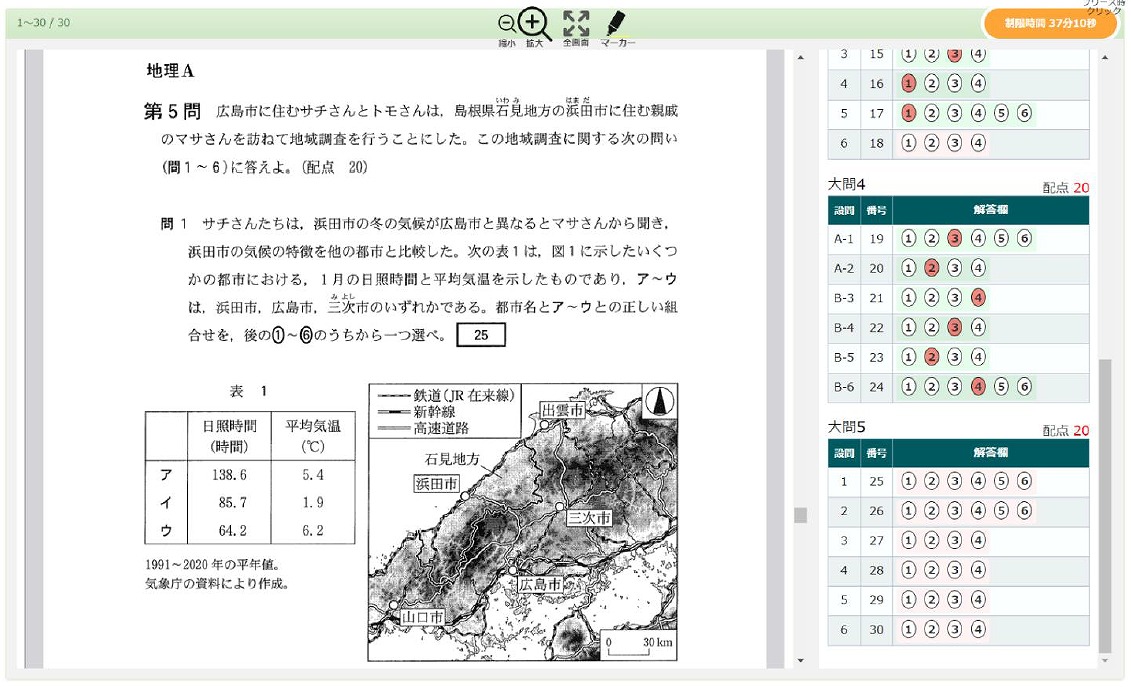This screenshot has width=1131, height=687.
Task: Click the 出雲市 label on the map
Action: coord(562,410)
